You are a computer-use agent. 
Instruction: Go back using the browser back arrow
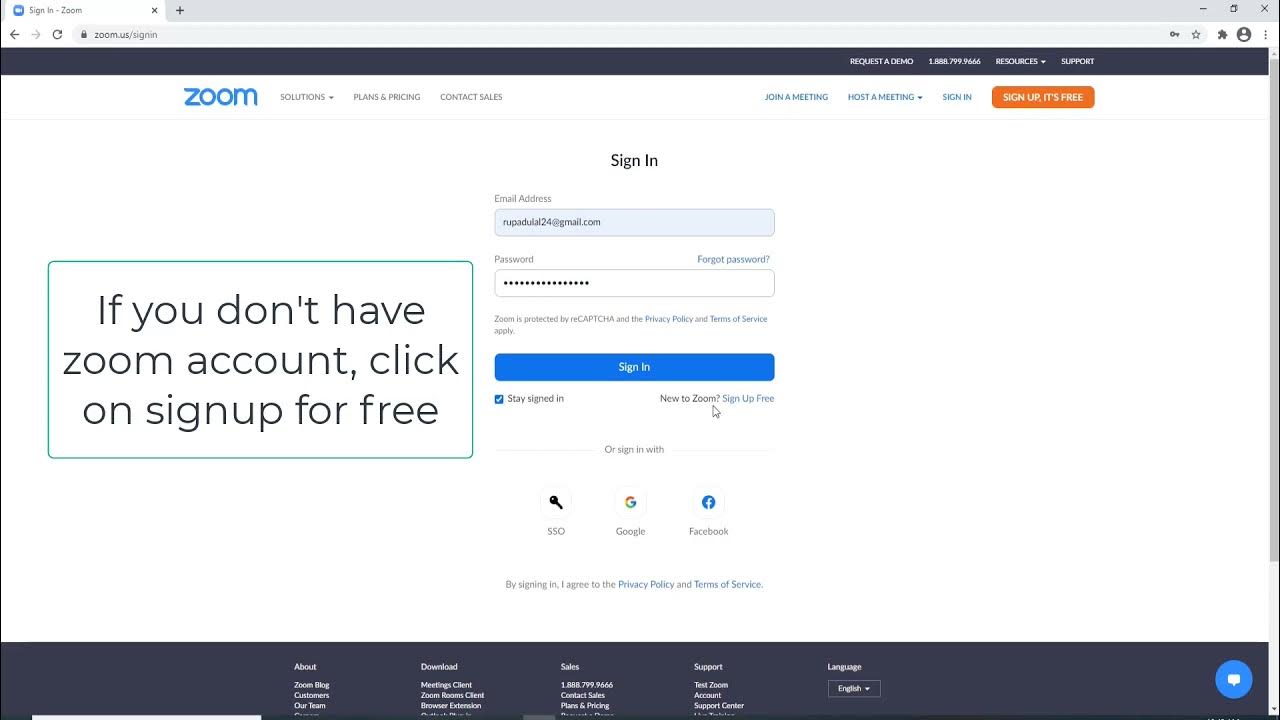14,34
